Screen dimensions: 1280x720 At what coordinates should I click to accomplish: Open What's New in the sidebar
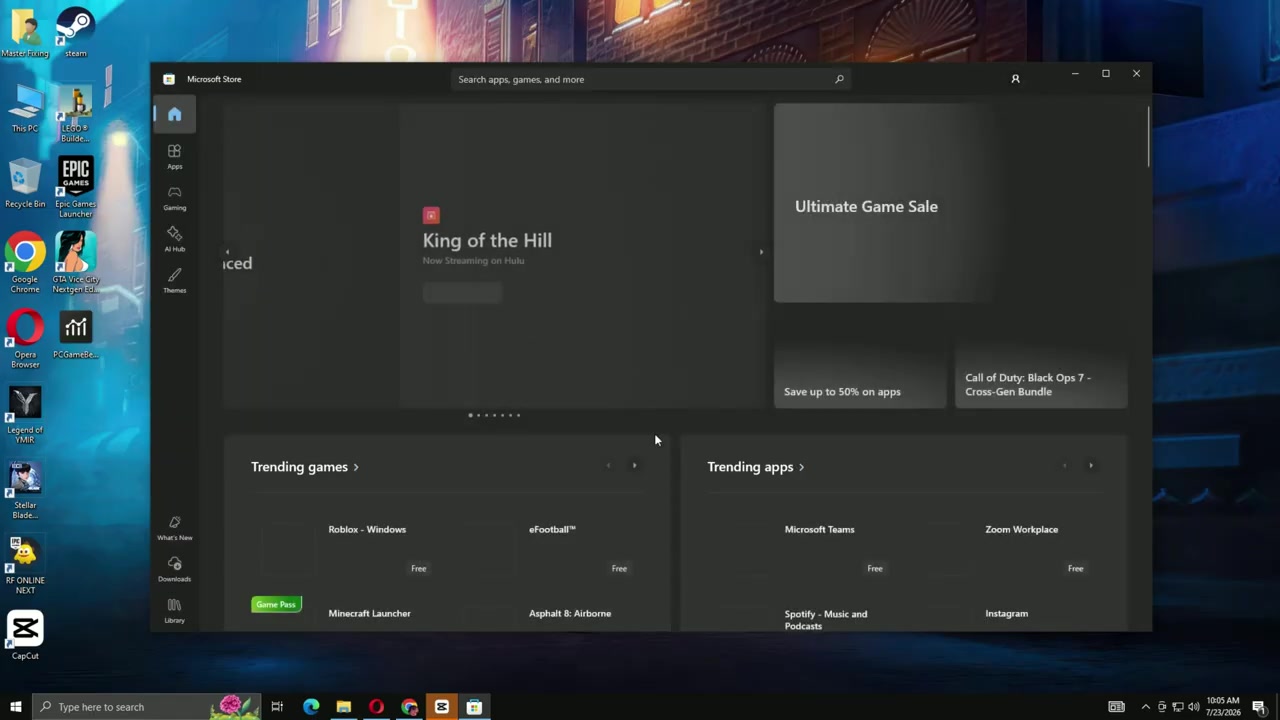tap(174, 528)
